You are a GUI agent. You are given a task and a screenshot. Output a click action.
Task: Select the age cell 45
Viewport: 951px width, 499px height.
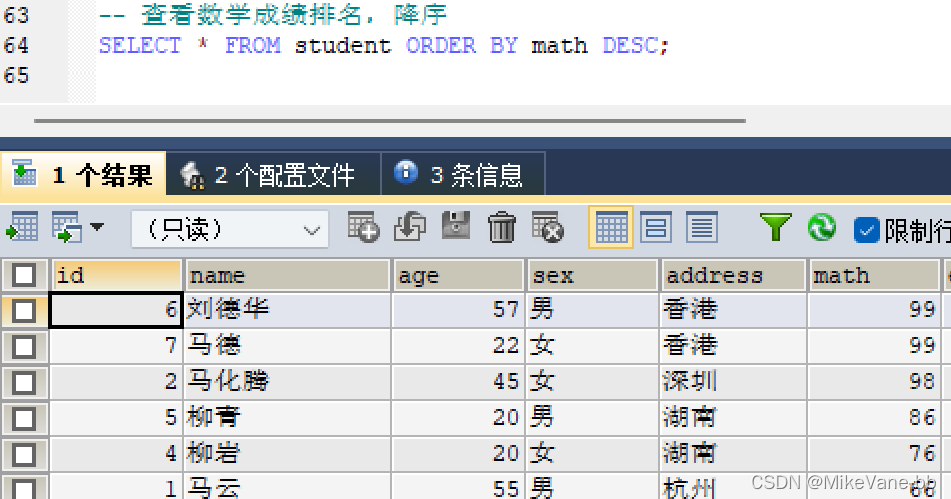459,382
